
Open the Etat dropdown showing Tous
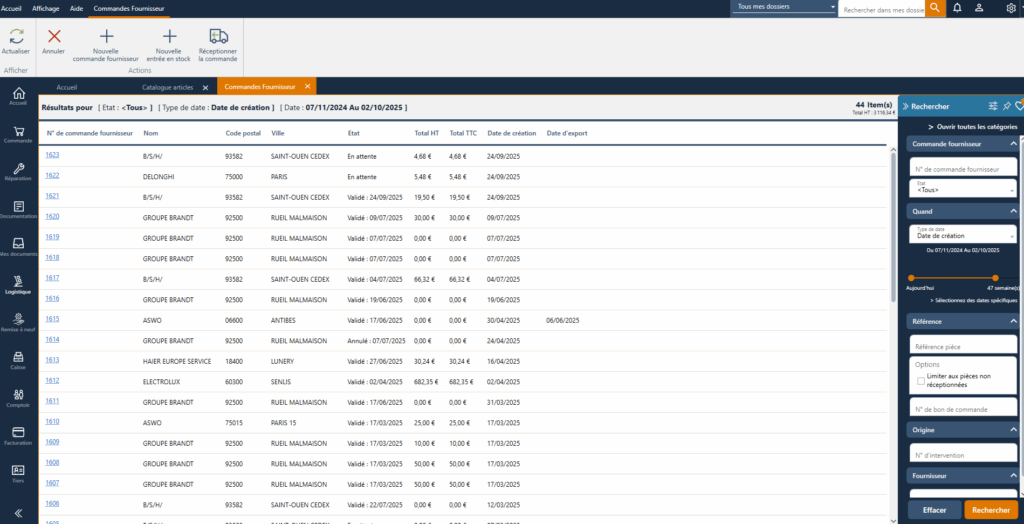pyautogui.click(x=963, y=188)
